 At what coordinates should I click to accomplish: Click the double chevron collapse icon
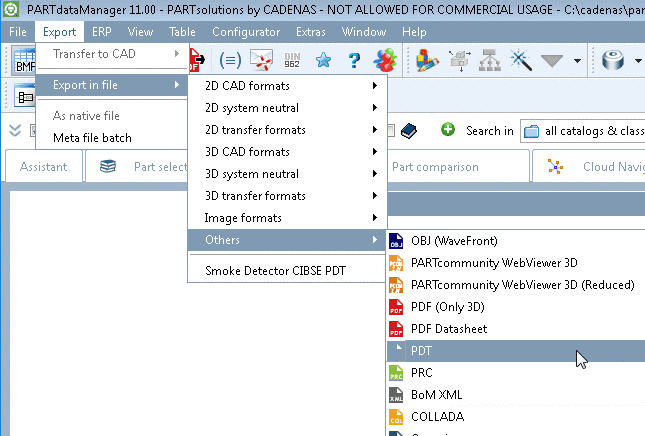pyautogui.click(x=15, y=131)
